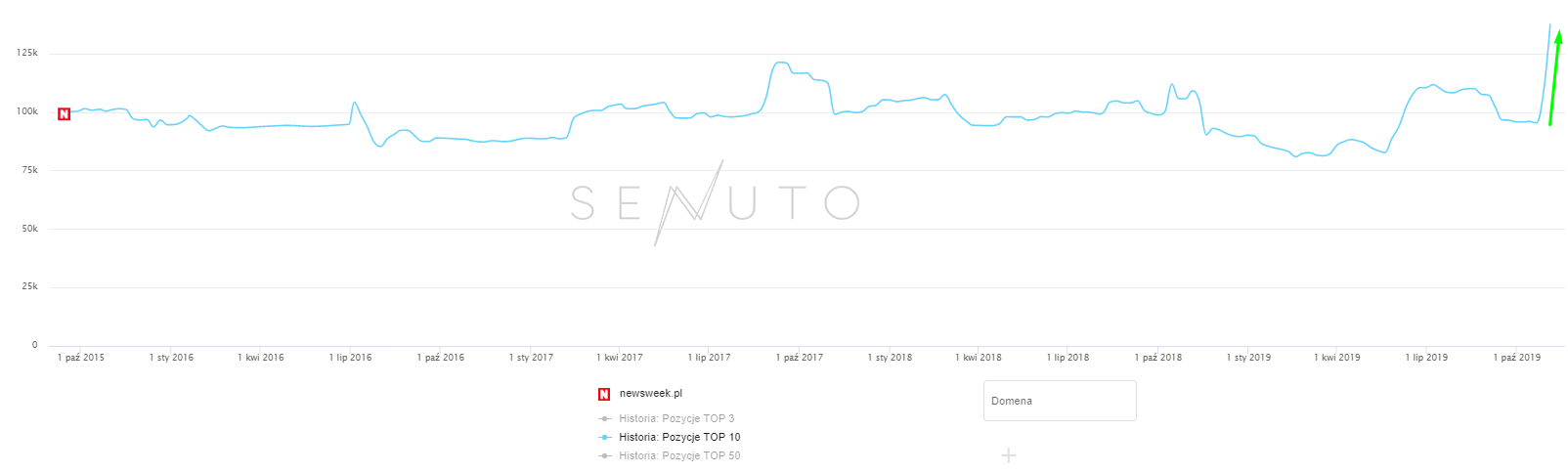The height and width of the screenshot is (473, 1568).
Task: Click the 1 paź 2019 axis label
Action: pyautogui.click(x=1517, y=358)
